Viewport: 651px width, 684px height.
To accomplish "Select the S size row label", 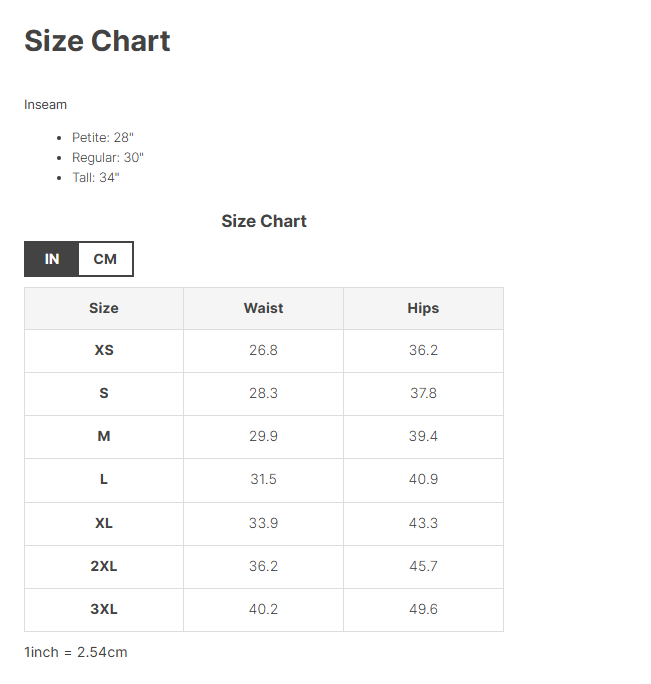I will tap(104, 394).
